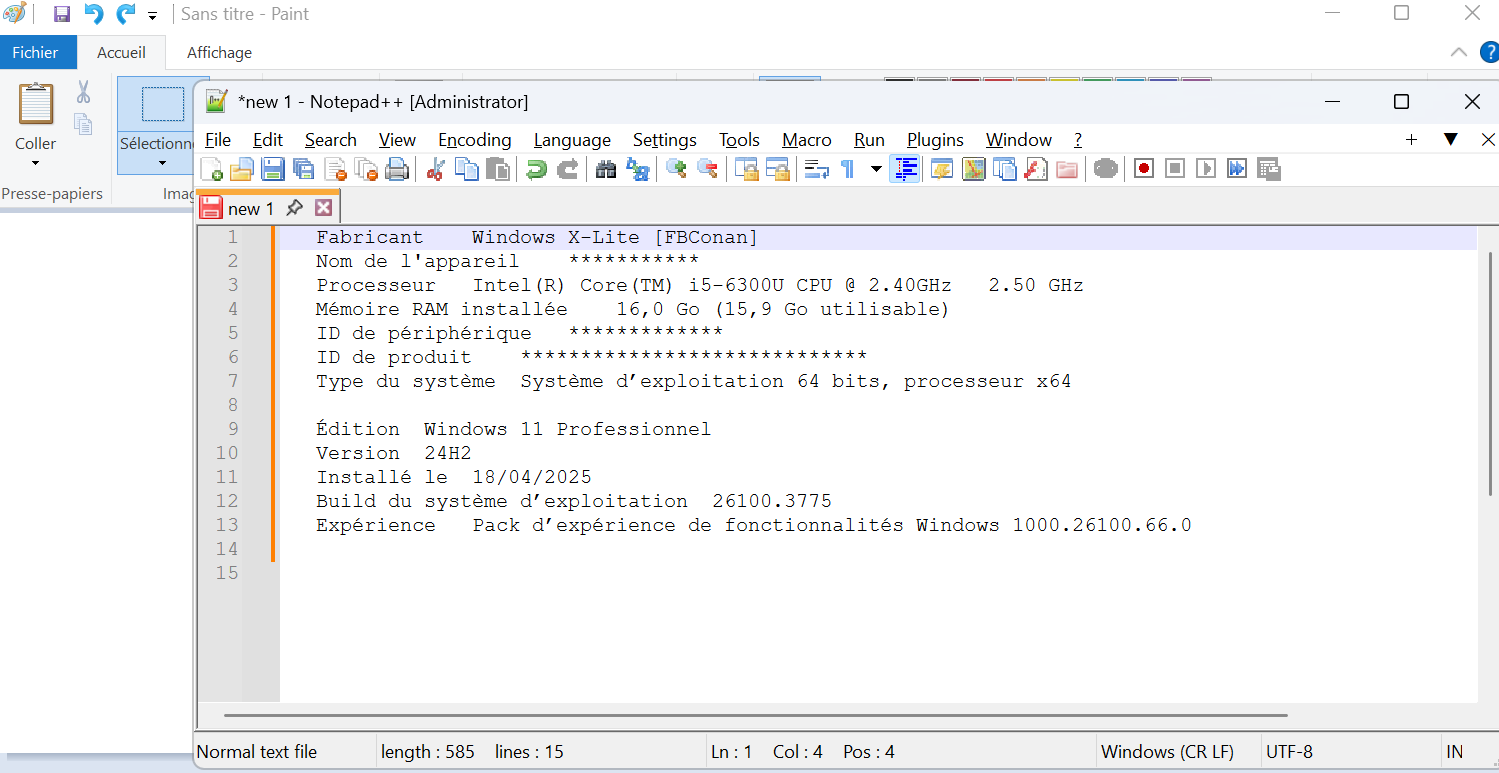The width and height of the screenshot is (1499, 773).
Task: Open Find with the binoculars icon
Action: tap(606, 169)
